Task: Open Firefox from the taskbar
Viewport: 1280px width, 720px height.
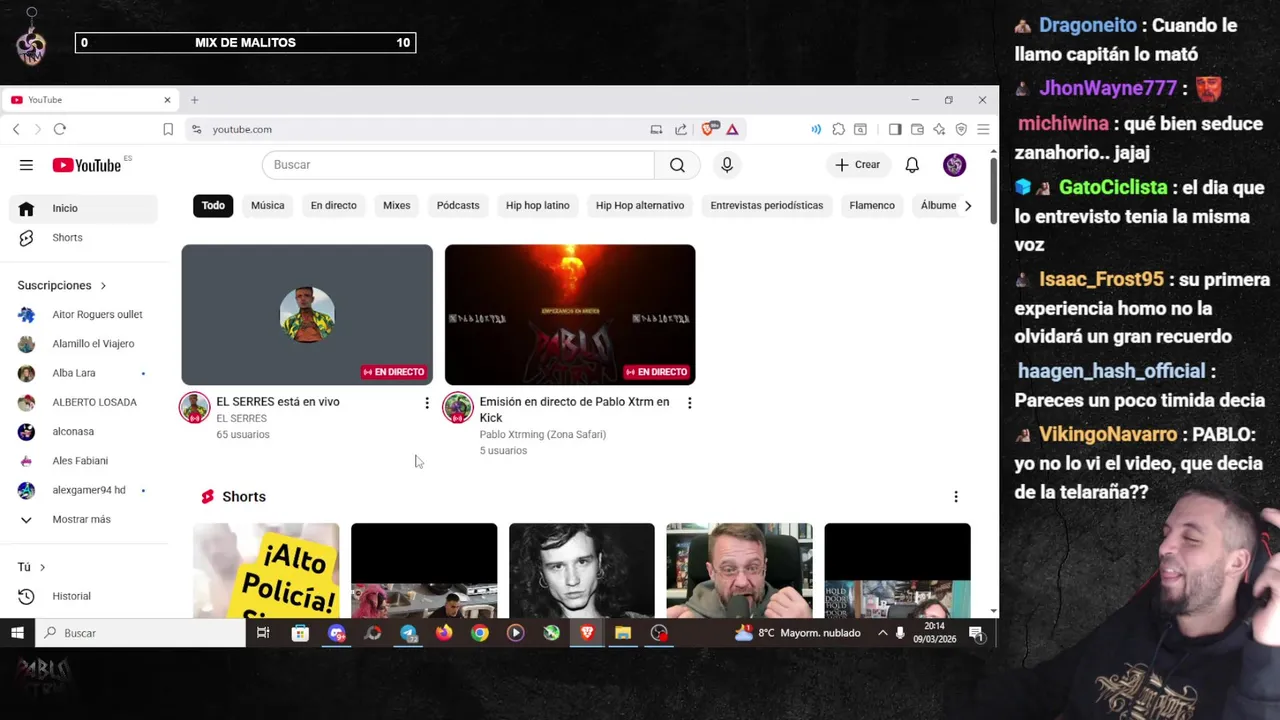Action: point(444,633)
